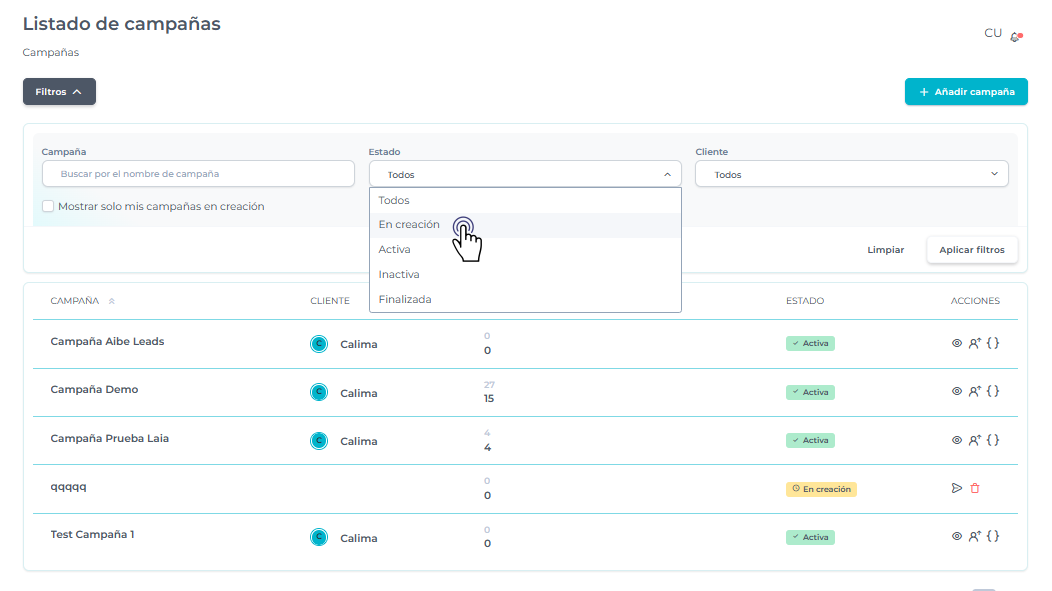Screen dimensions: 1052x591
Task: Delete the qqqqq campaign with trash icon
Action: pyautogui.click(x=975, y=488)
